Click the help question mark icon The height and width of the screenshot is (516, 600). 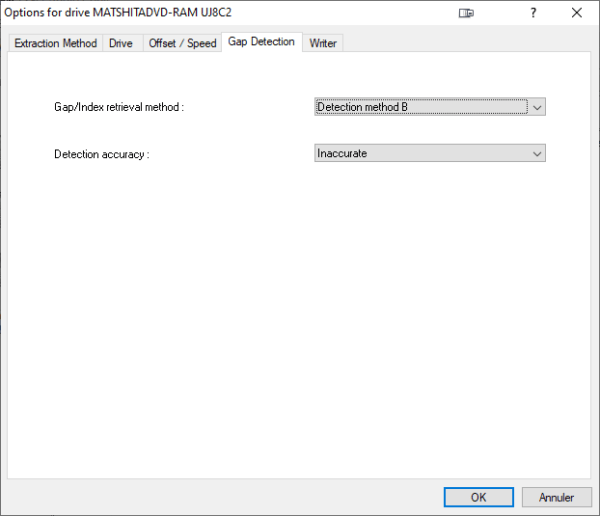533,13
